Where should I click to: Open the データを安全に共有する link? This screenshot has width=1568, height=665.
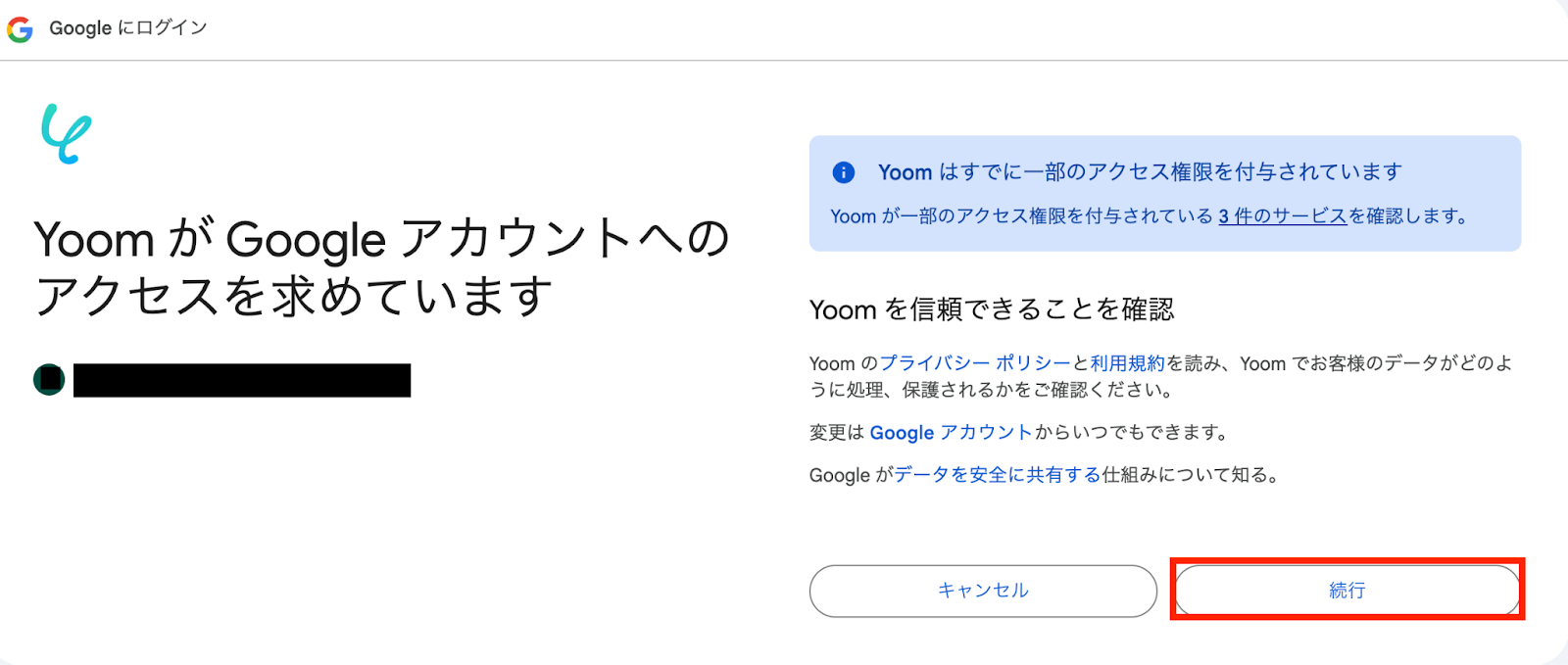click(x=998, y=475)
